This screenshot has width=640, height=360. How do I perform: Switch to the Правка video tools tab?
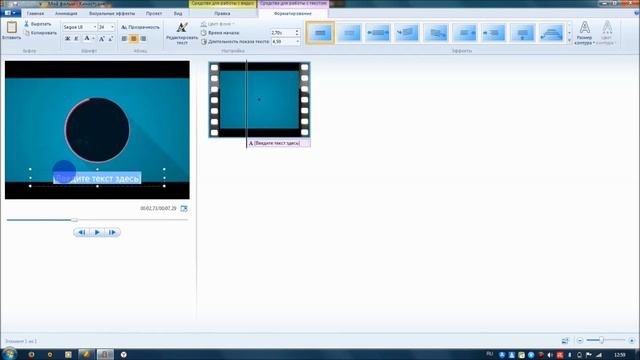pyautogui.click(x=222, y=13)
